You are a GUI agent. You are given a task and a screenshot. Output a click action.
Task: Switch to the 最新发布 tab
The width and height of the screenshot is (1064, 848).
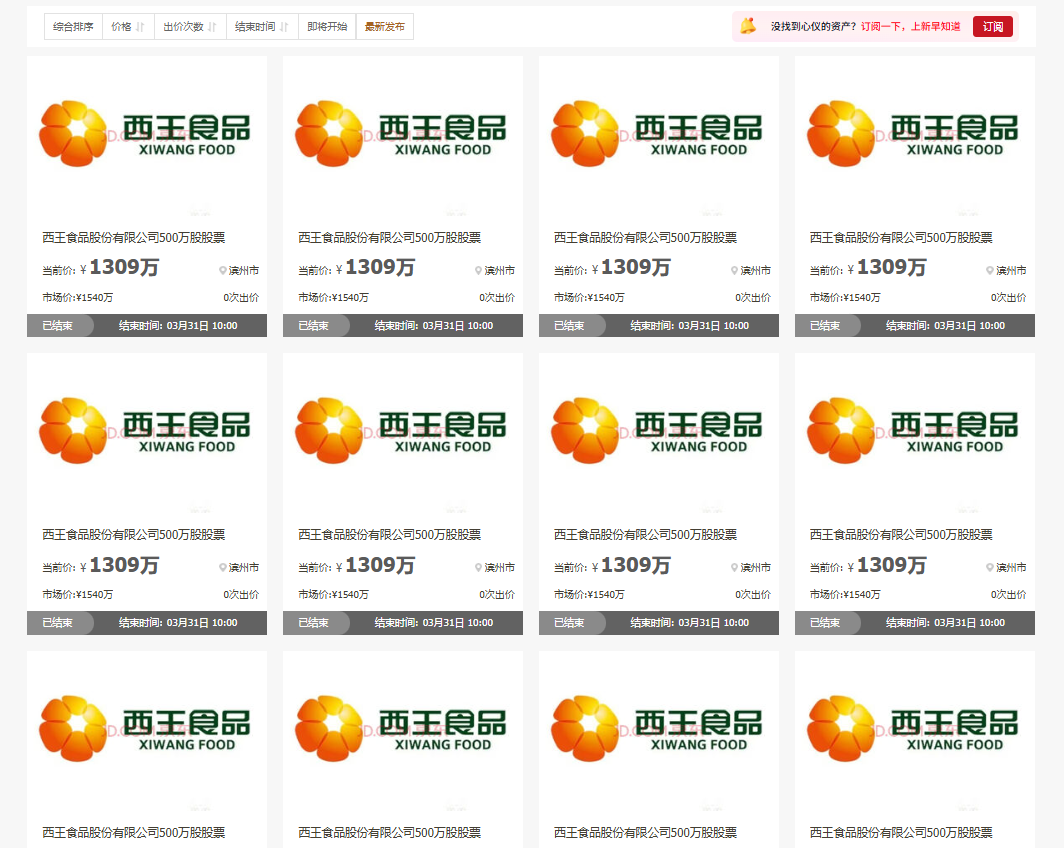tap(385, 27)
